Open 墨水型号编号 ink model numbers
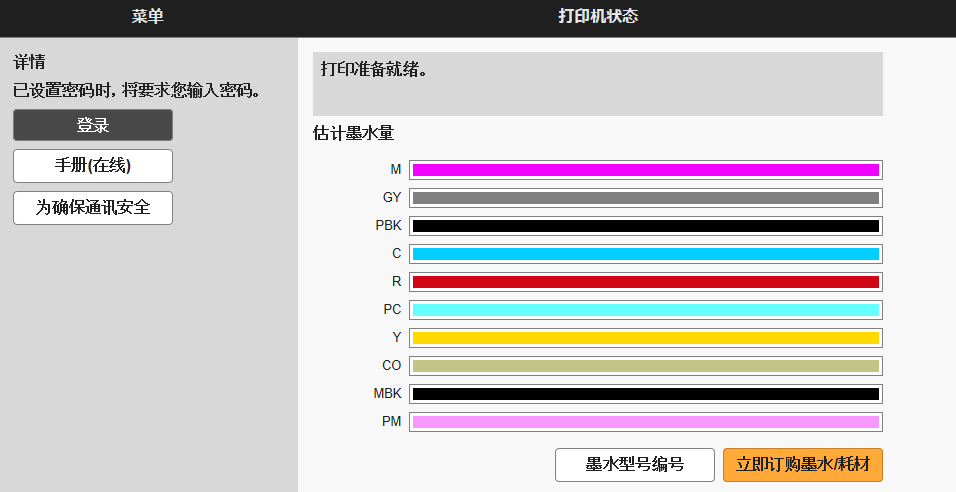956x492 pixels. click(635, 465)
